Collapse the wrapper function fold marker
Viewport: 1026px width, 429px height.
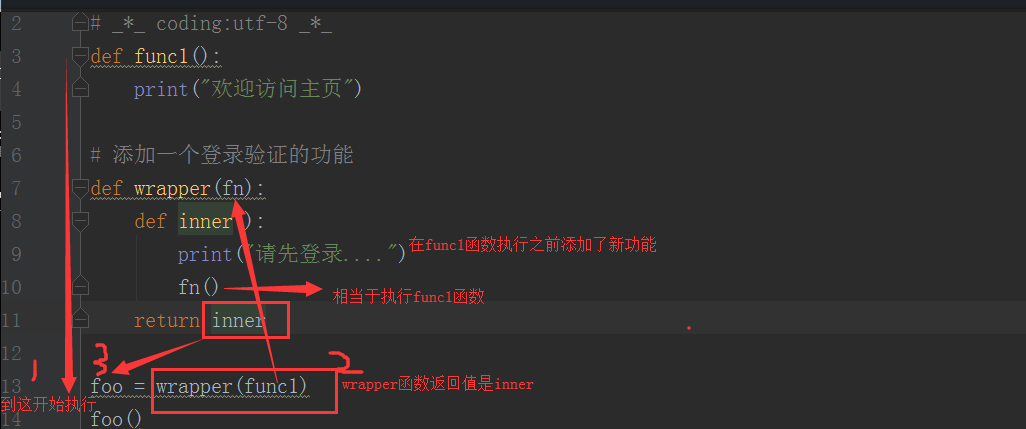click(80, 188)
